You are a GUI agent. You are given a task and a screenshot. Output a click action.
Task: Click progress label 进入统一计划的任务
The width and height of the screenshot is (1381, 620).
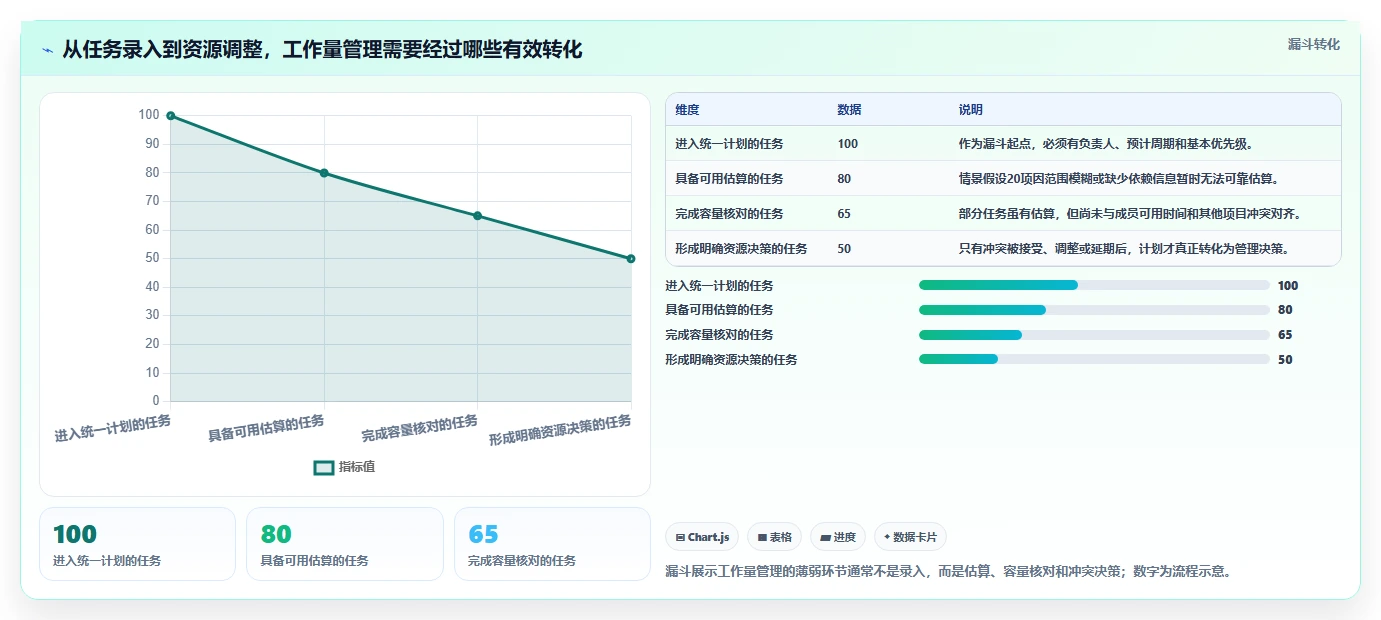[719, 286]
